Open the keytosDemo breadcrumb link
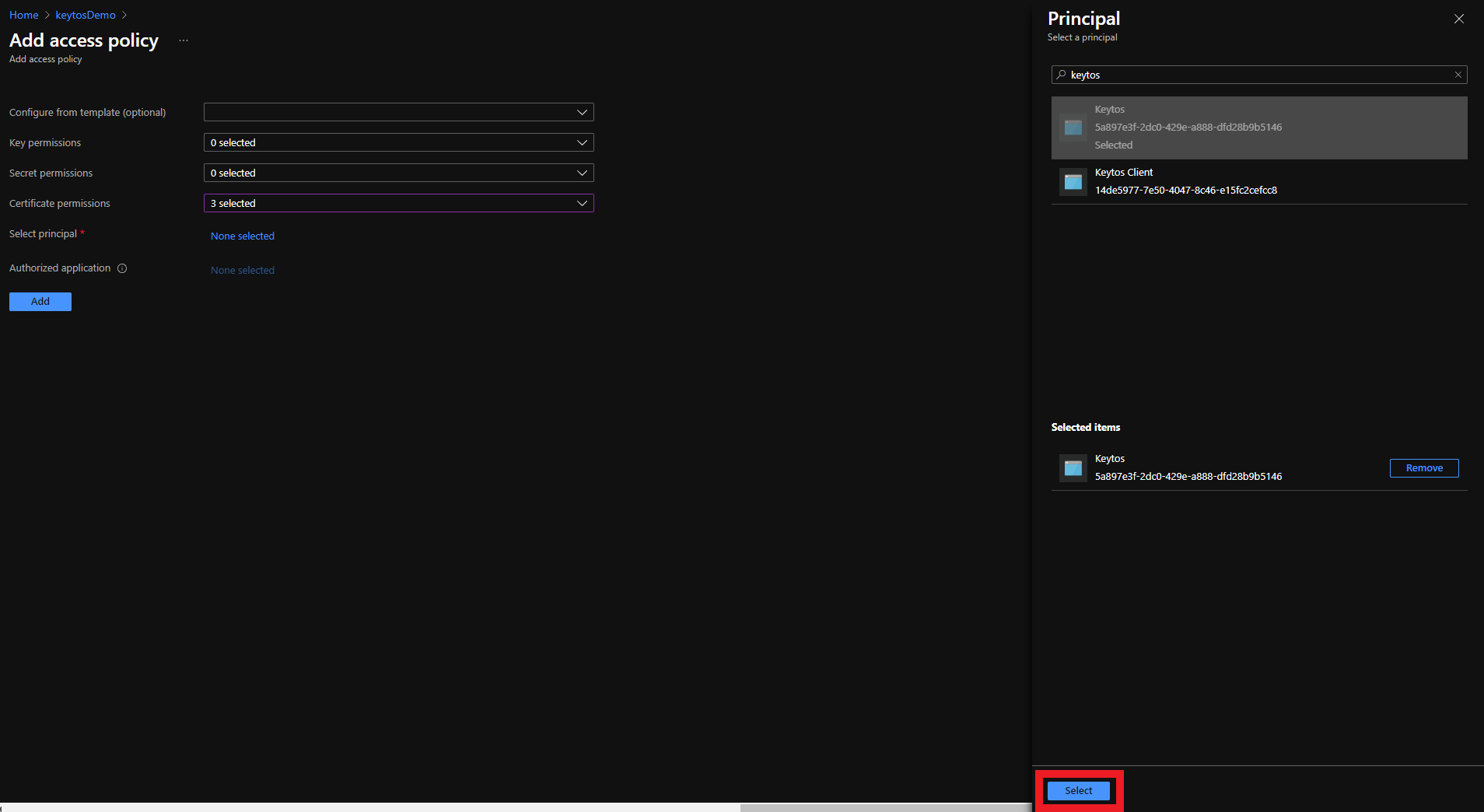Viewport: 1484px width, 812px height. [x=86, y=15]
